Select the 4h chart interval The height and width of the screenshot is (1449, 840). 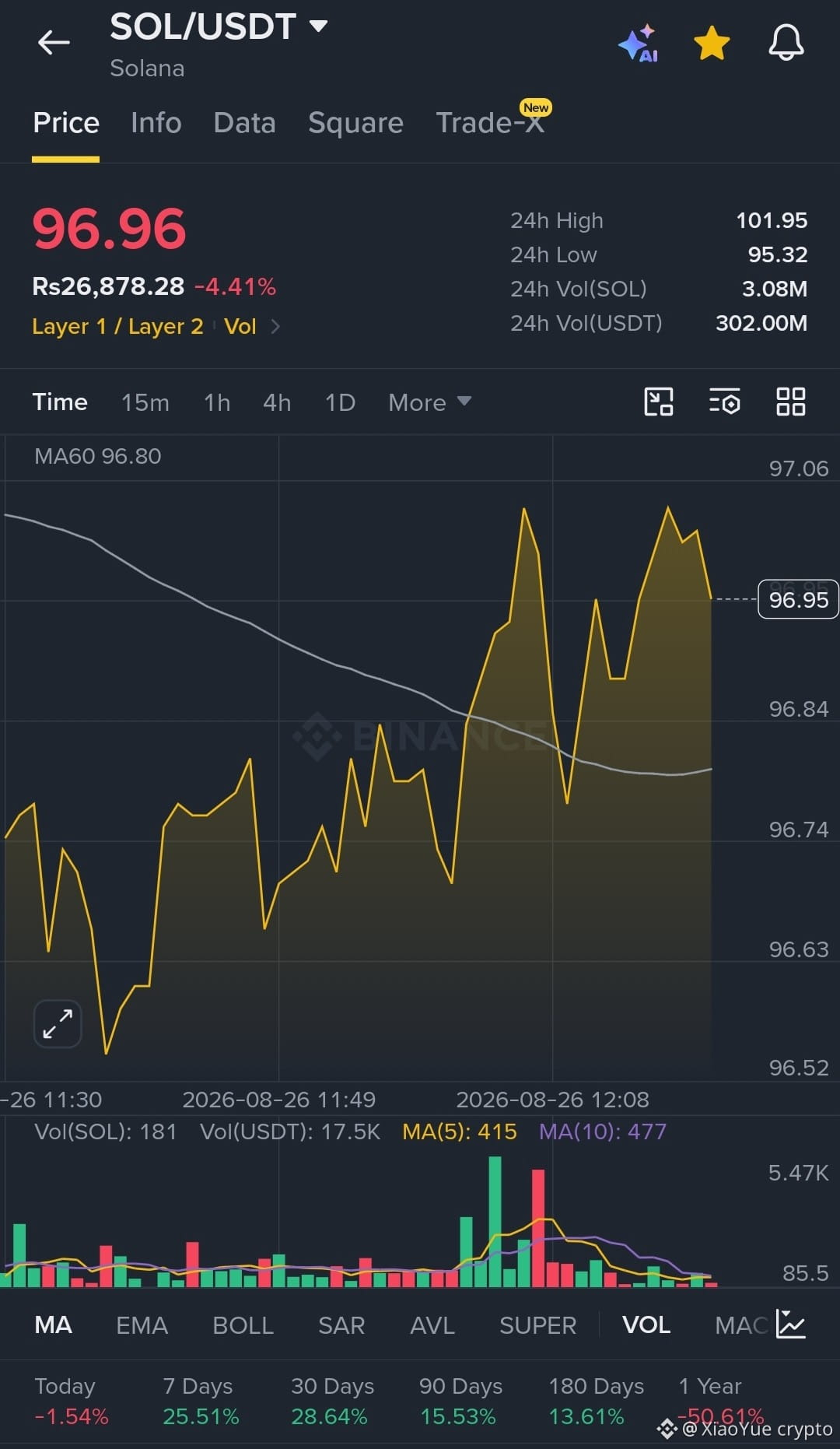[277, 402]
